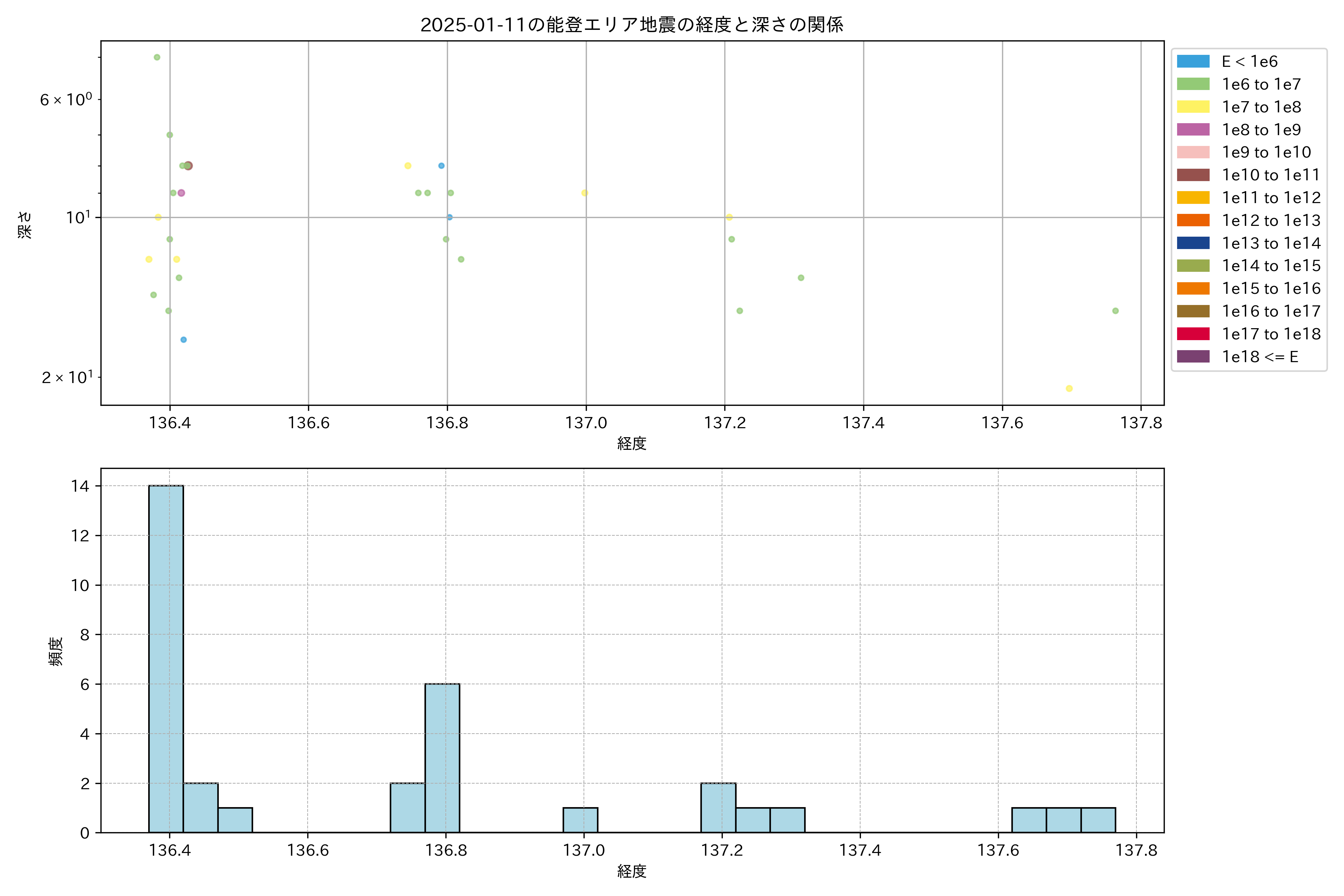The width and height of the screenshot is (1344, 896).
Task: Click the rightmost histogram bar
Action: coord(1098,820)
